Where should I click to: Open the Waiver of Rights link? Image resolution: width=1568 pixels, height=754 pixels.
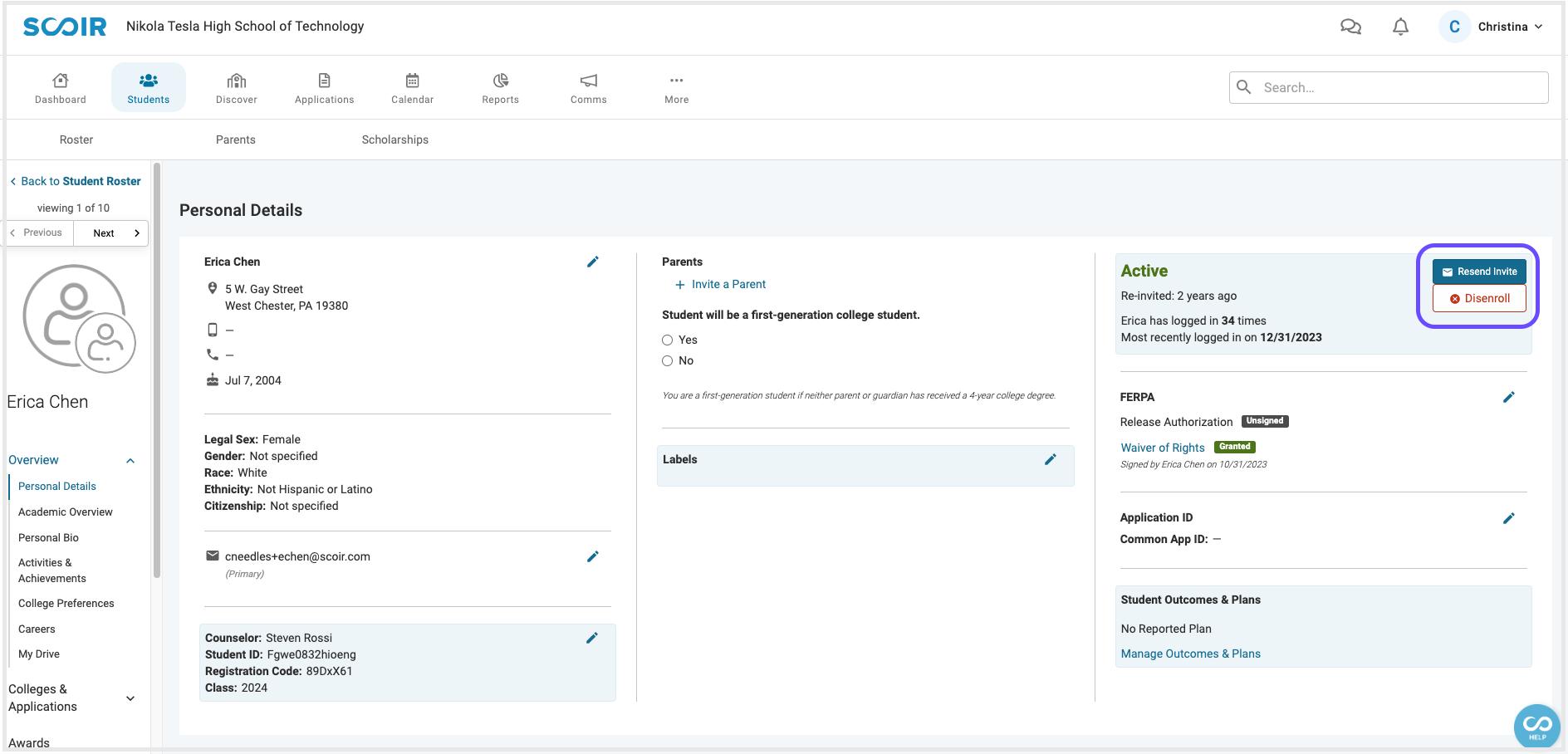coord(1163,448)
